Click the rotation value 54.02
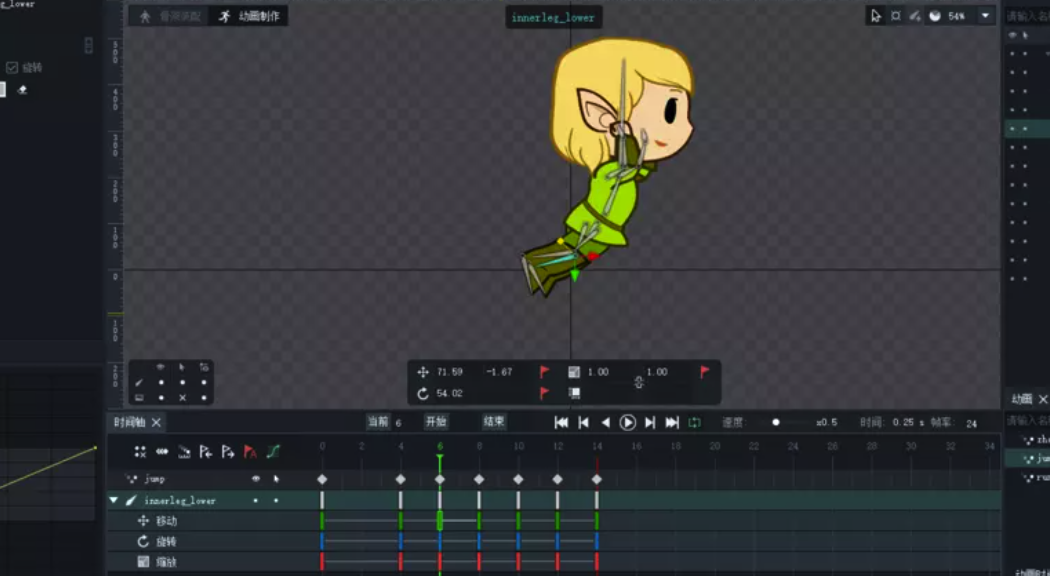Screen dimensions: 1050x576 pos(449,393)
